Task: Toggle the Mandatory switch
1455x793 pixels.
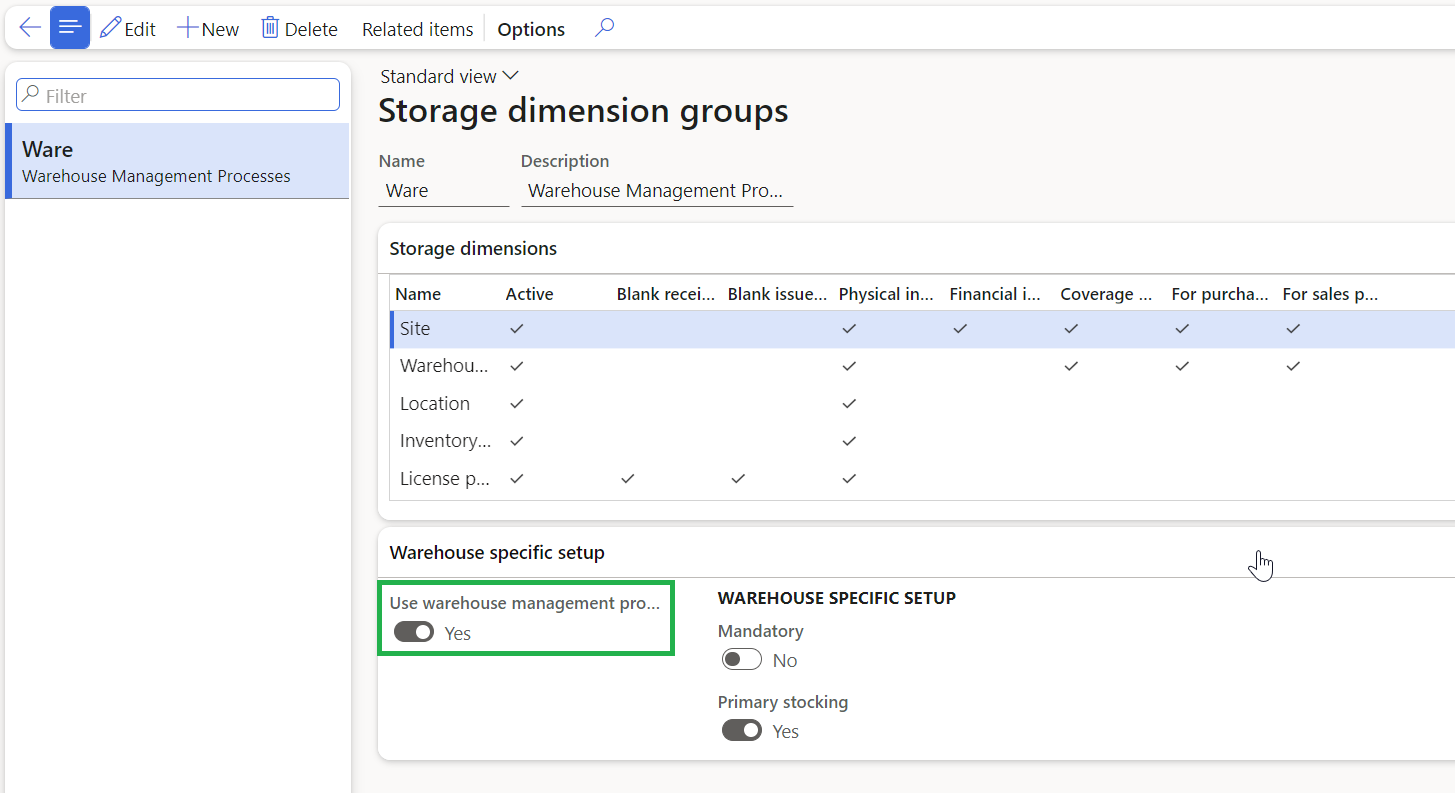Action: (742, 660)
